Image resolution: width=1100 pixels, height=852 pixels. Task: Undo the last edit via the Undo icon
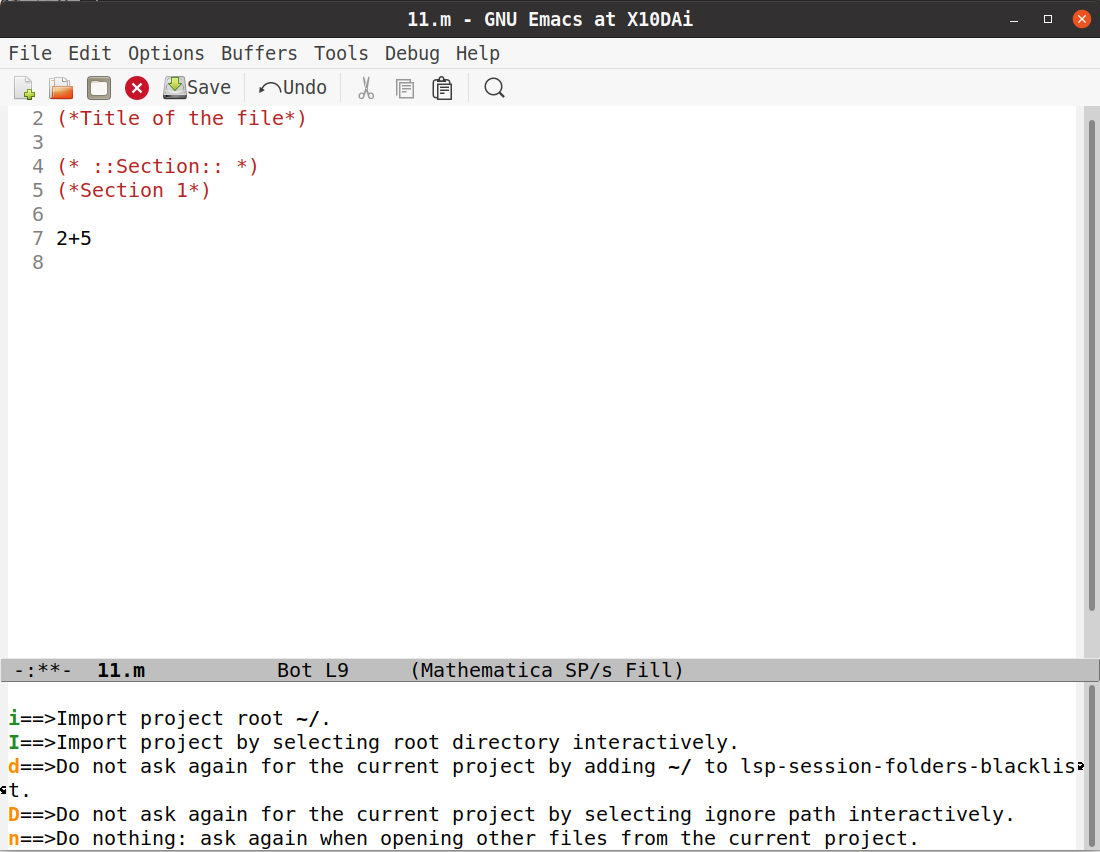291,88
